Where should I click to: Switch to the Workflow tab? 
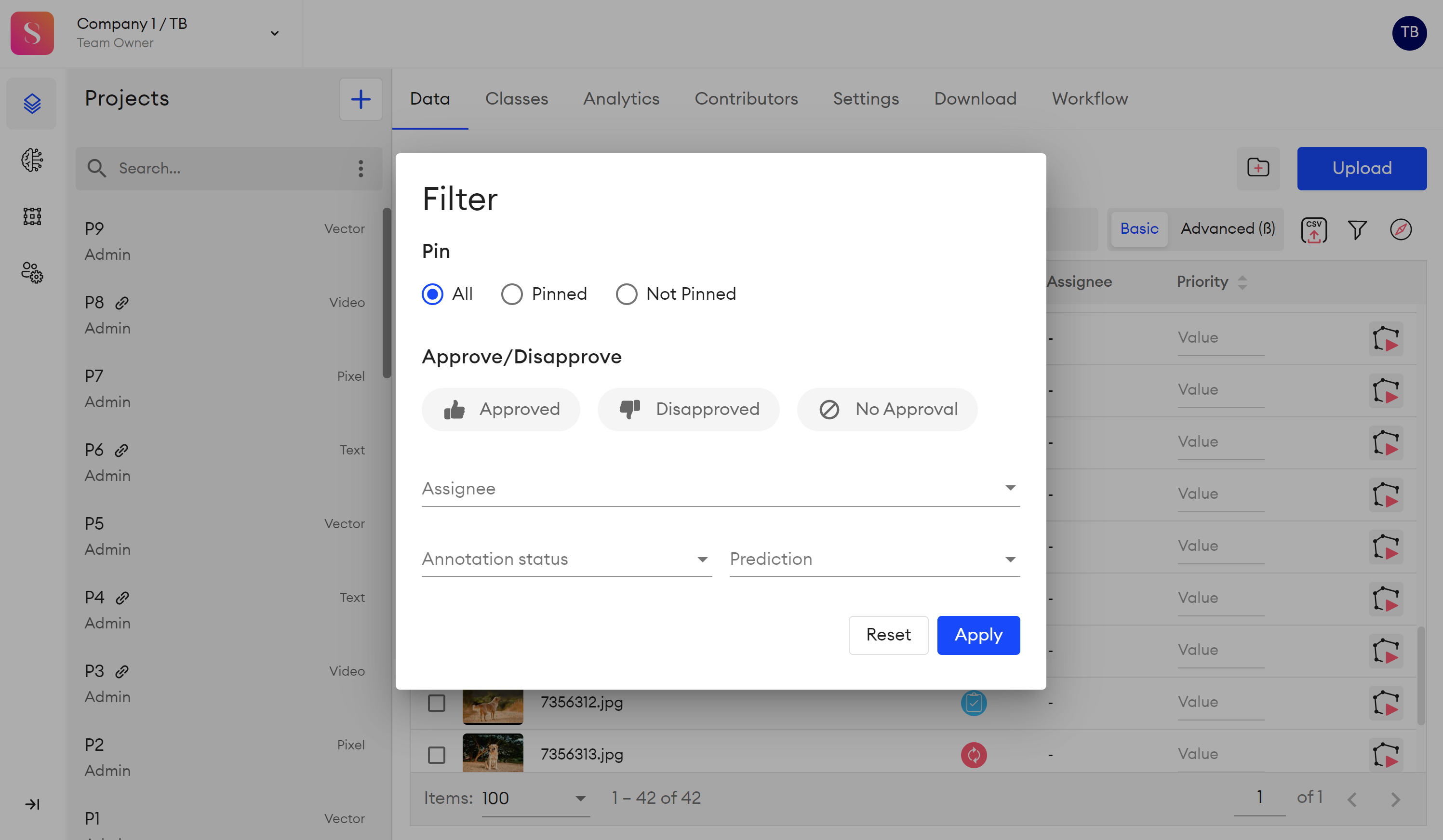pyautogui.click(x=1090, y=99)
